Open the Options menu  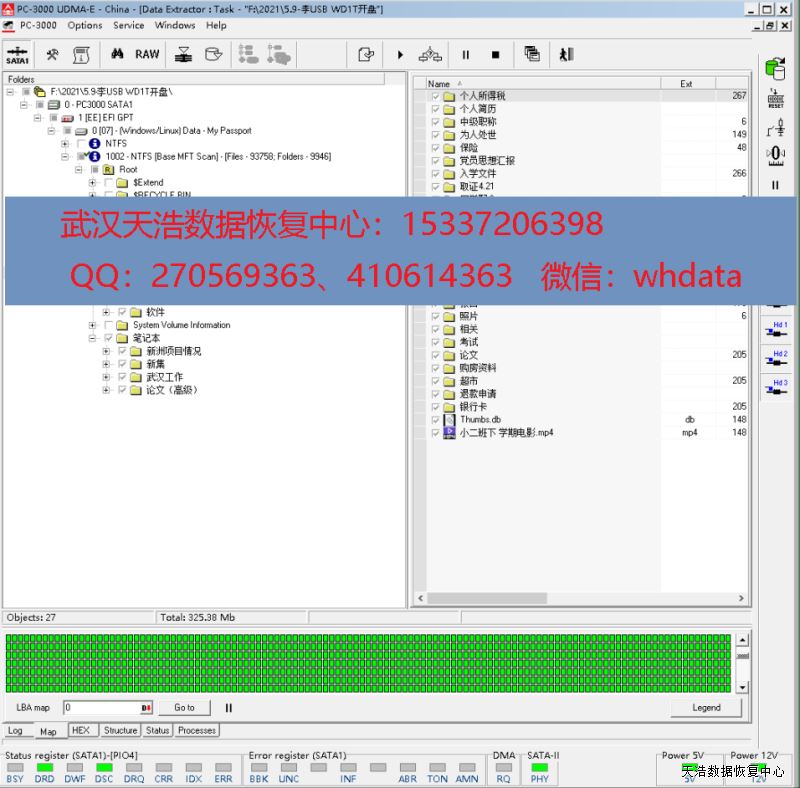point(85,26)
